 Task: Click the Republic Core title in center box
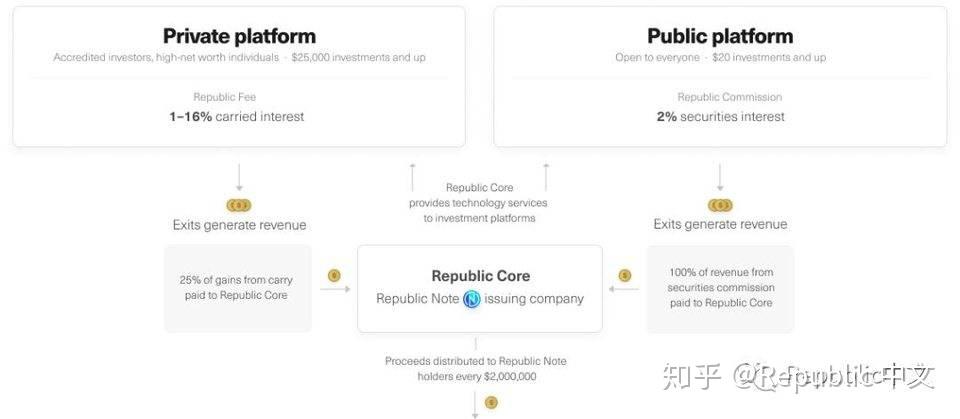(480, 276)
